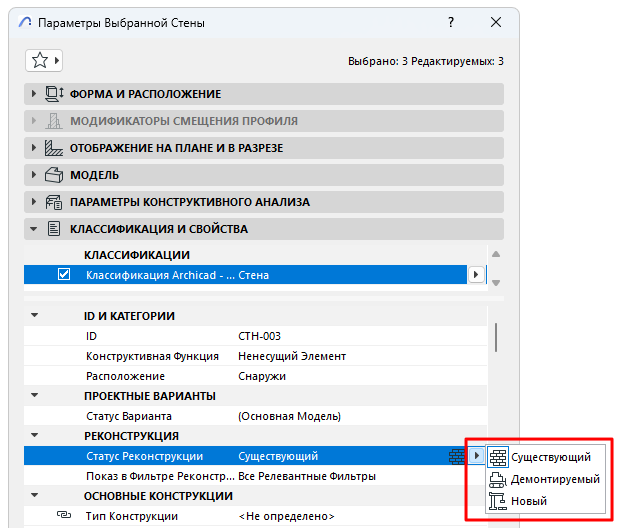
Task: Click the floor plan and section display icon
Action: click(54, 148)
